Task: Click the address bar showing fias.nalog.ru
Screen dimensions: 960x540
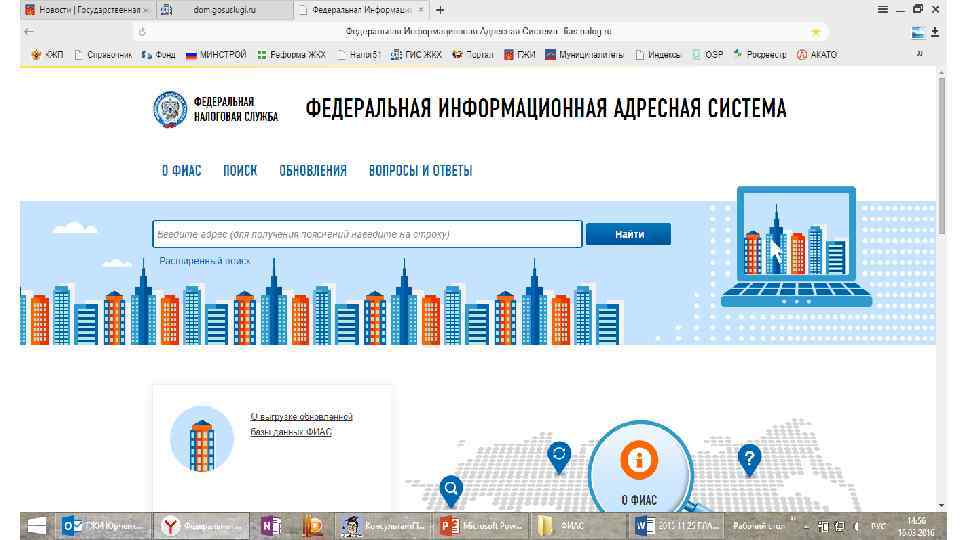Action: pyautogui.click(x=478, y=31)
